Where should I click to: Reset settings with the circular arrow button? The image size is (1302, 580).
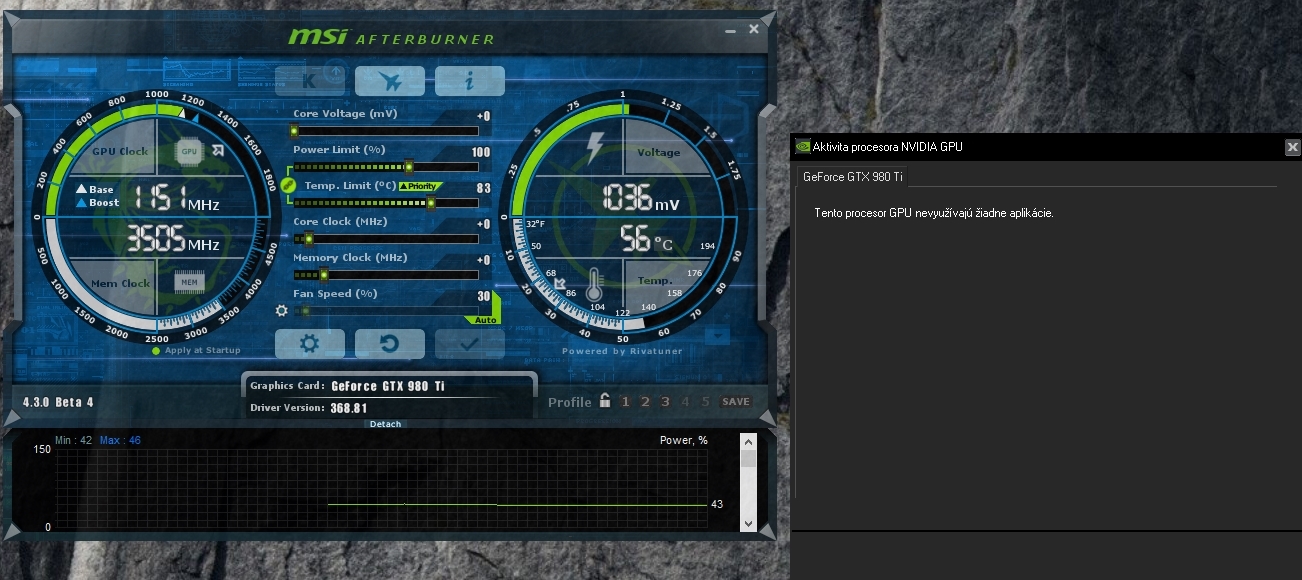[389, 344]
